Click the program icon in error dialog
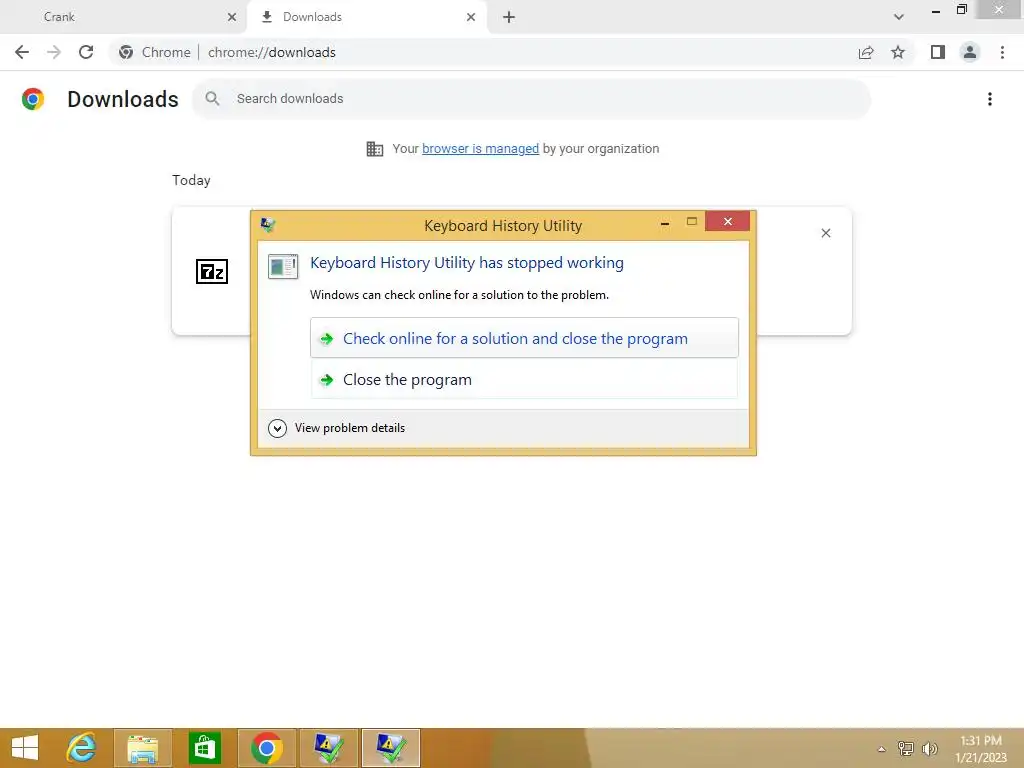 (283, 266)
